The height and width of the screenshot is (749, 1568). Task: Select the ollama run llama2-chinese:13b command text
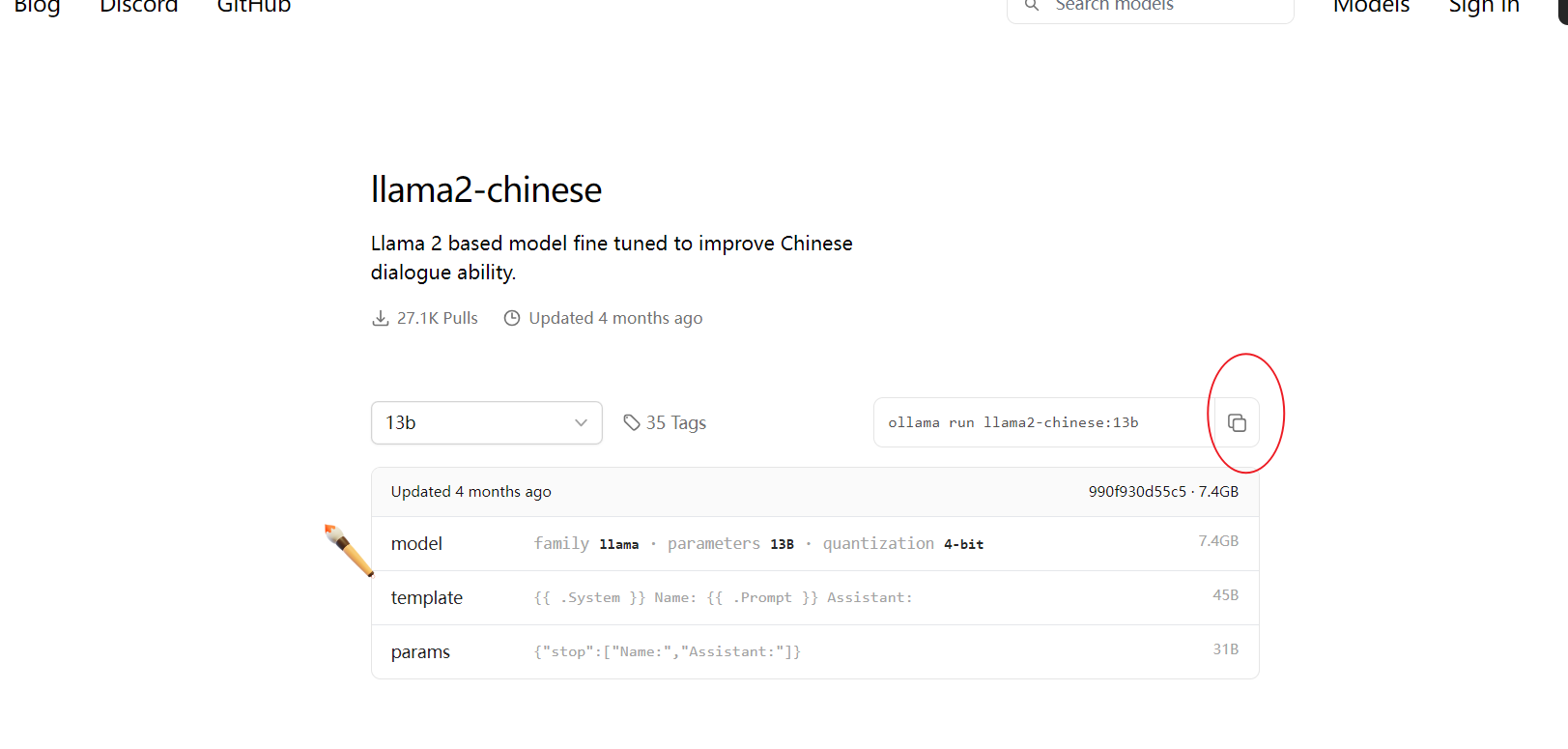coord(1013,422)
